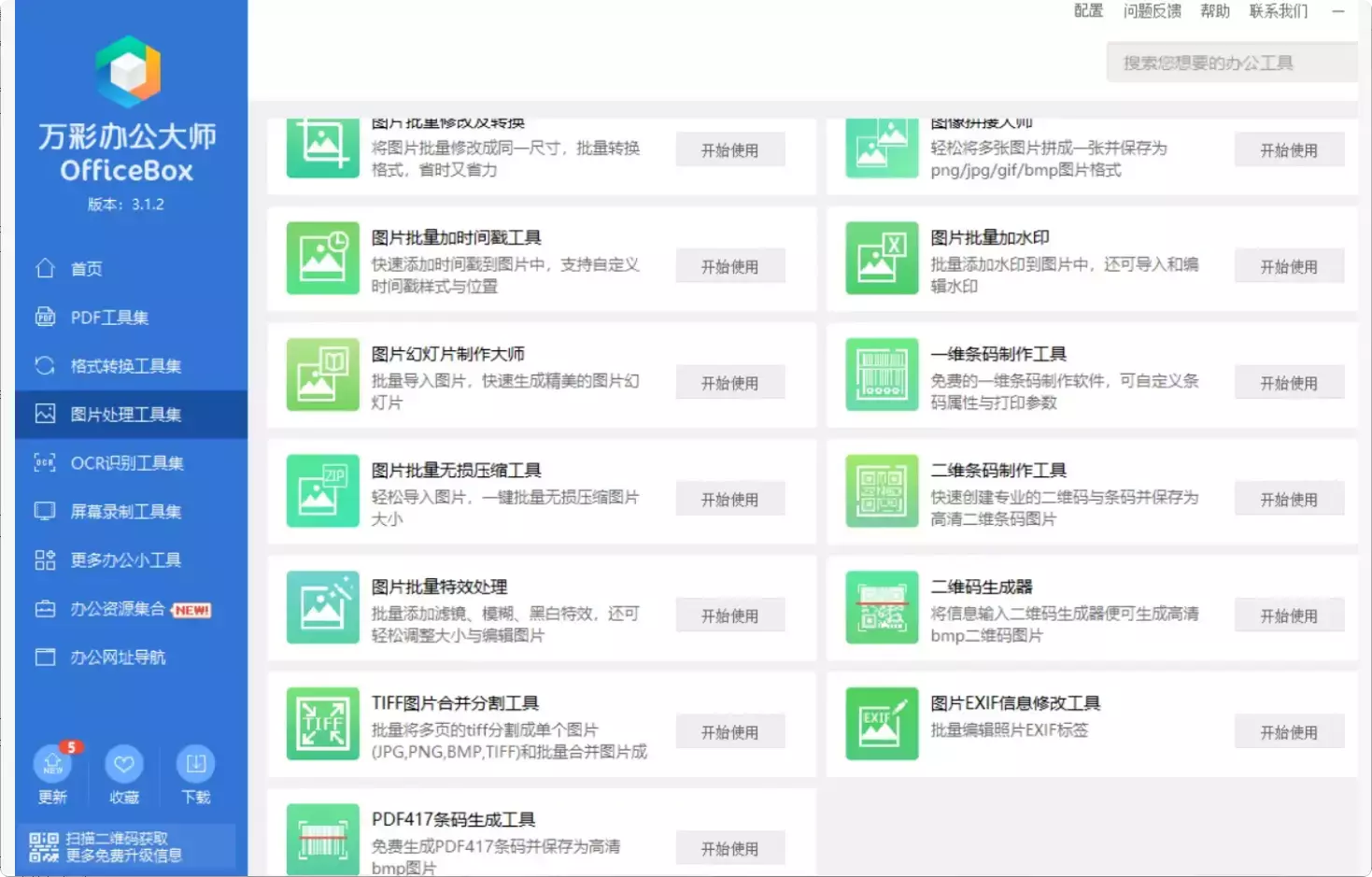Click the 图像拼接大师 tool icon
The image size is (1372, 877).
pyautogui.click(x=881, y=147)
